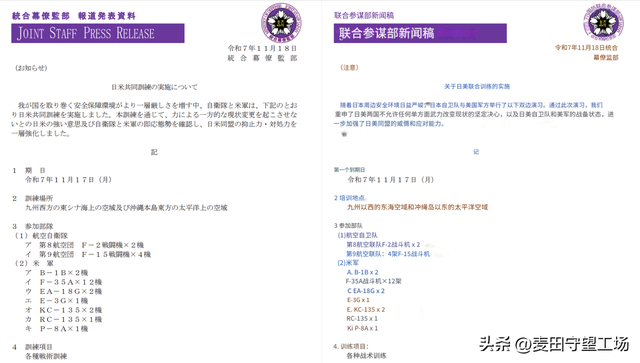Viewport: 640px width, 363px height.
Task: Click the "3 参加部隊" heading in the Japanese document
Action: [x=33, y=226]
